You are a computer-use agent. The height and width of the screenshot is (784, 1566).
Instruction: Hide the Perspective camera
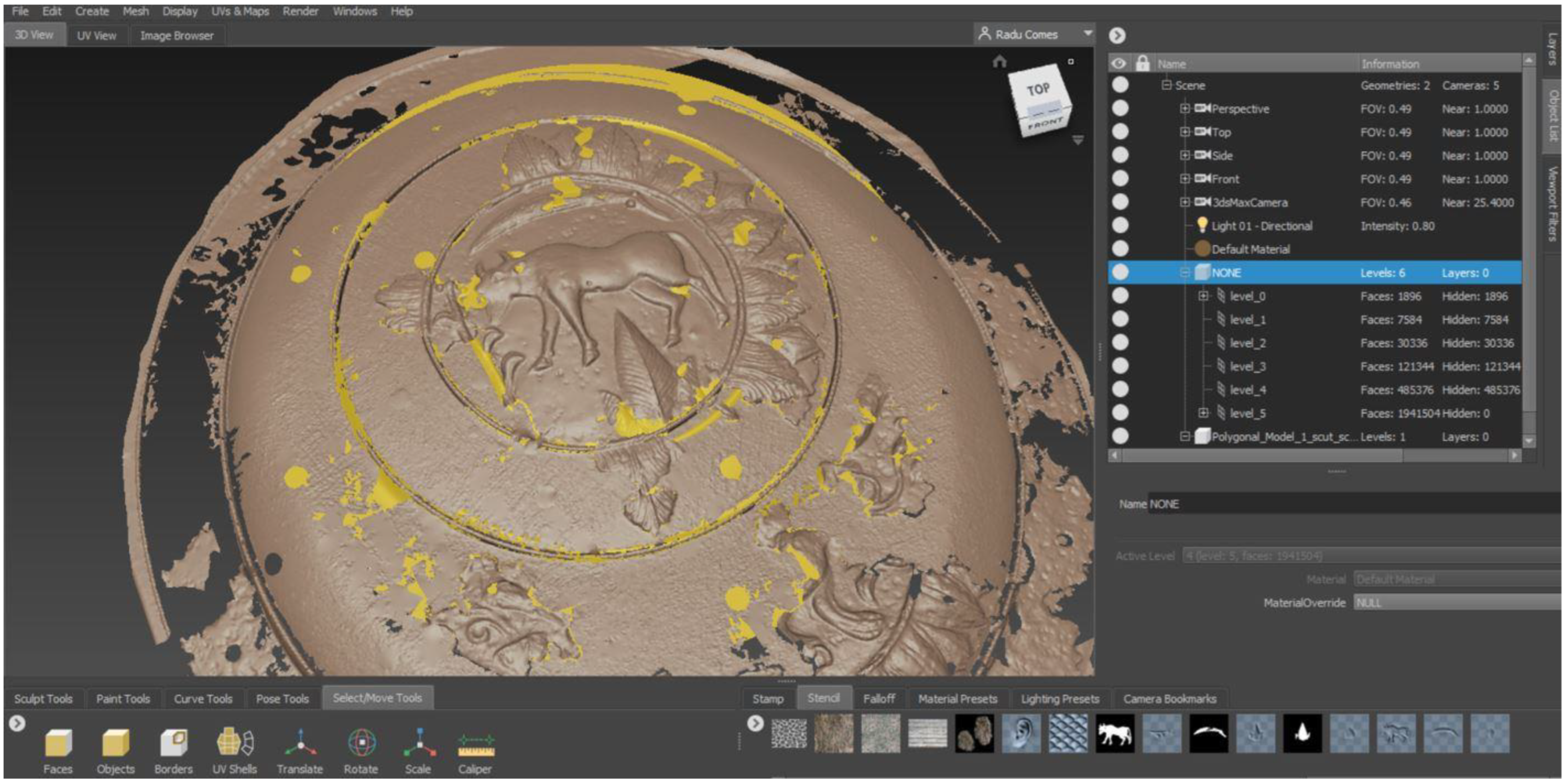(x=1120, y=108)
